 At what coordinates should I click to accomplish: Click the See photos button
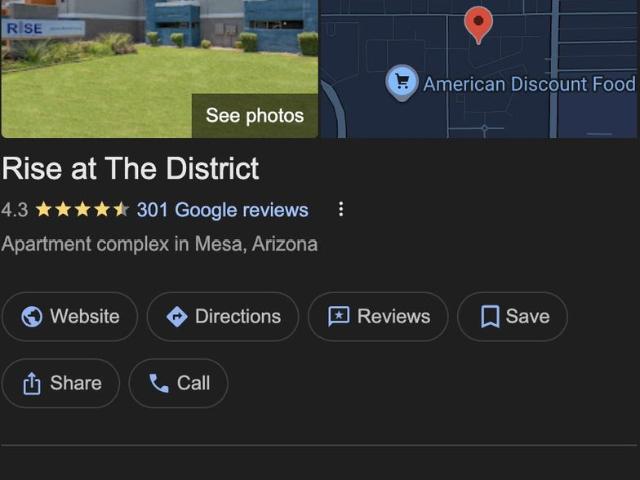(x=255, y=116)
